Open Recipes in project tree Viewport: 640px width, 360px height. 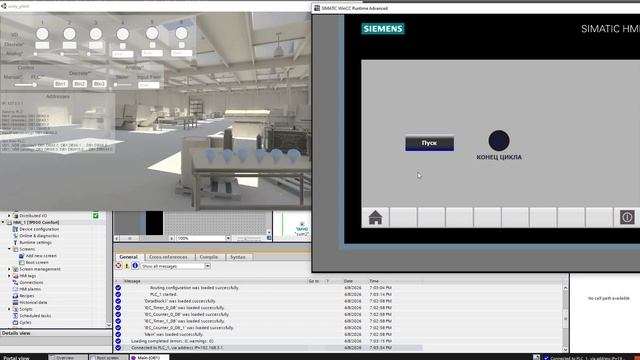coord(27,296)
